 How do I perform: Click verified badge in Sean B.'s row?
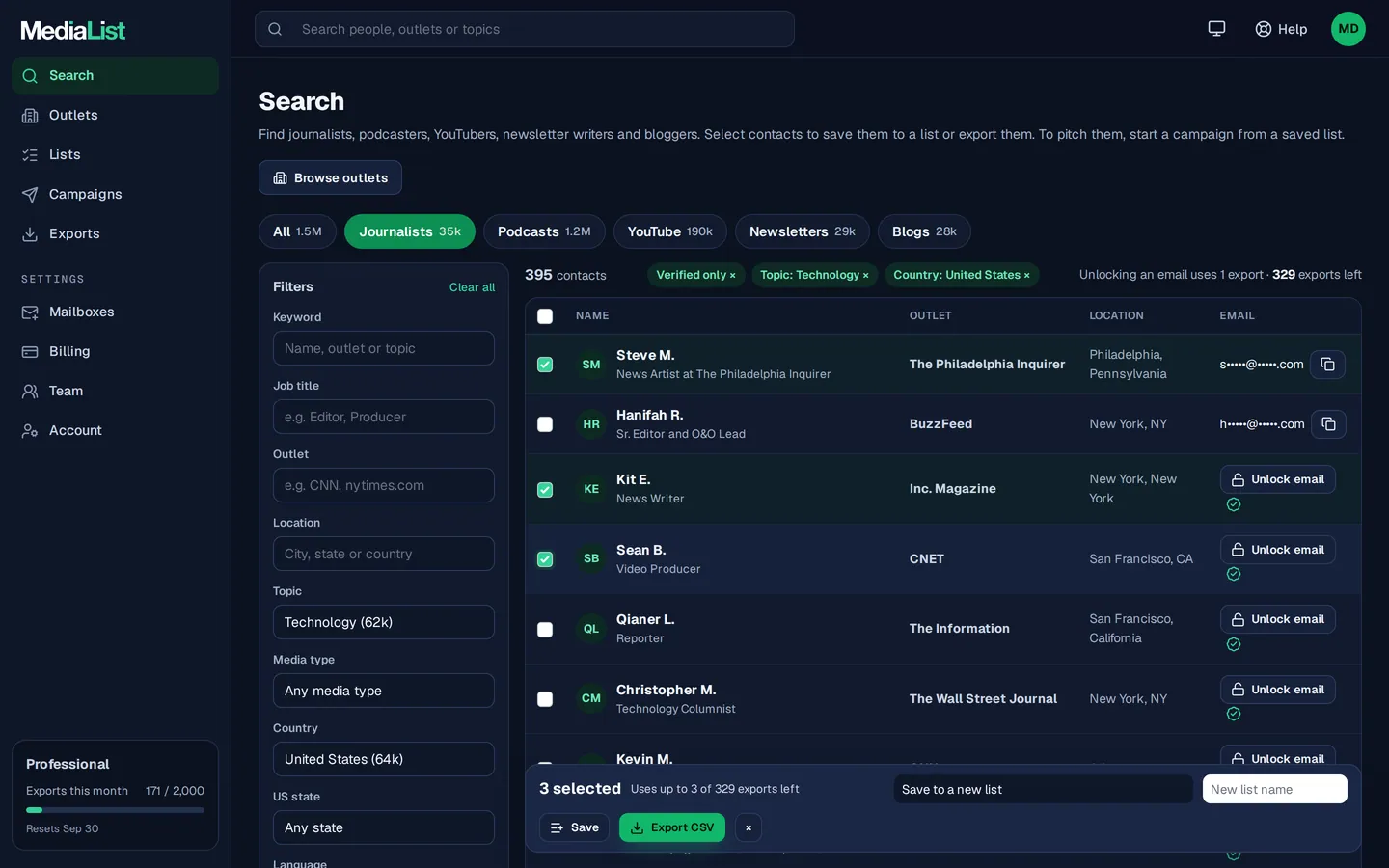(x=1234, y=574)
